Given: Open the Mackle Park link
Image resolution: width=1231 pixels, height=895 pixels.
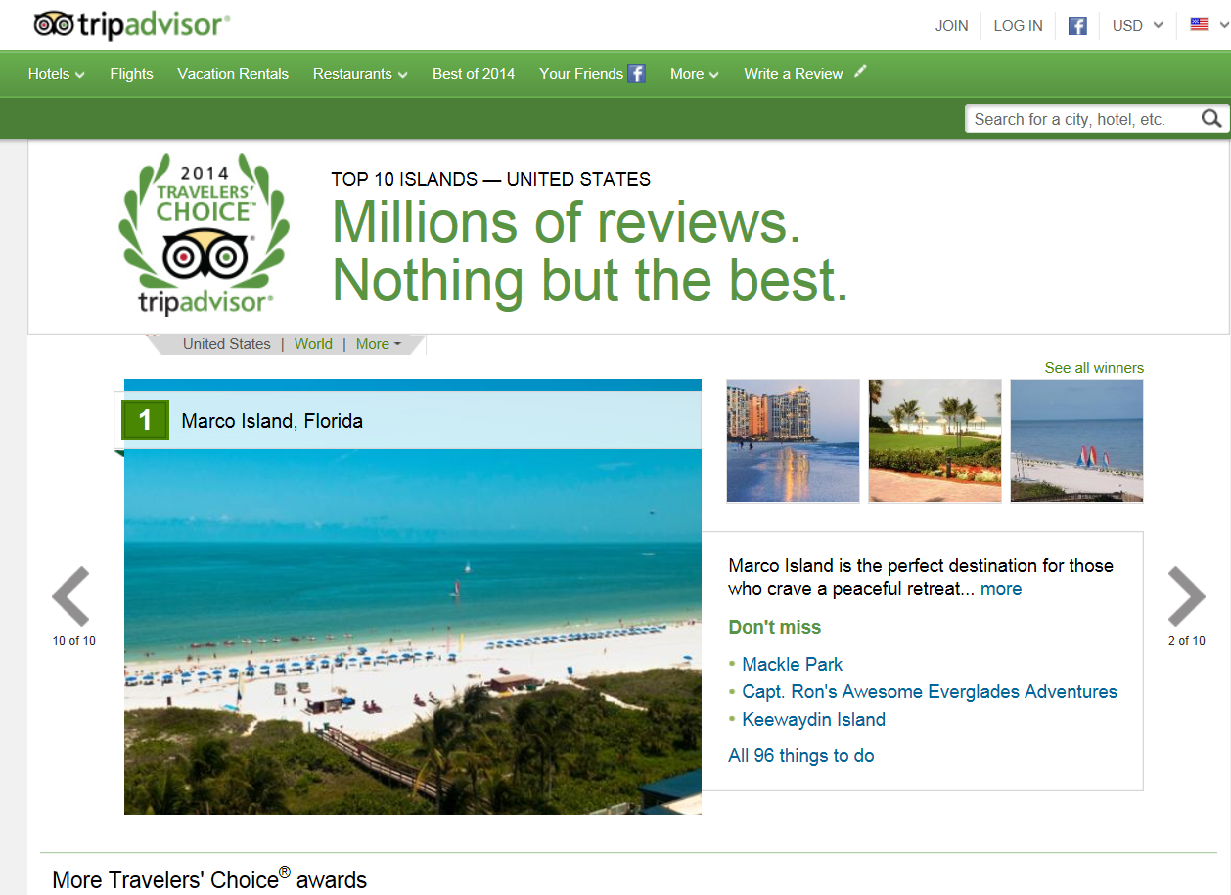Looking at the screenshot, I should pyautogui.click(x=792, y=665).
